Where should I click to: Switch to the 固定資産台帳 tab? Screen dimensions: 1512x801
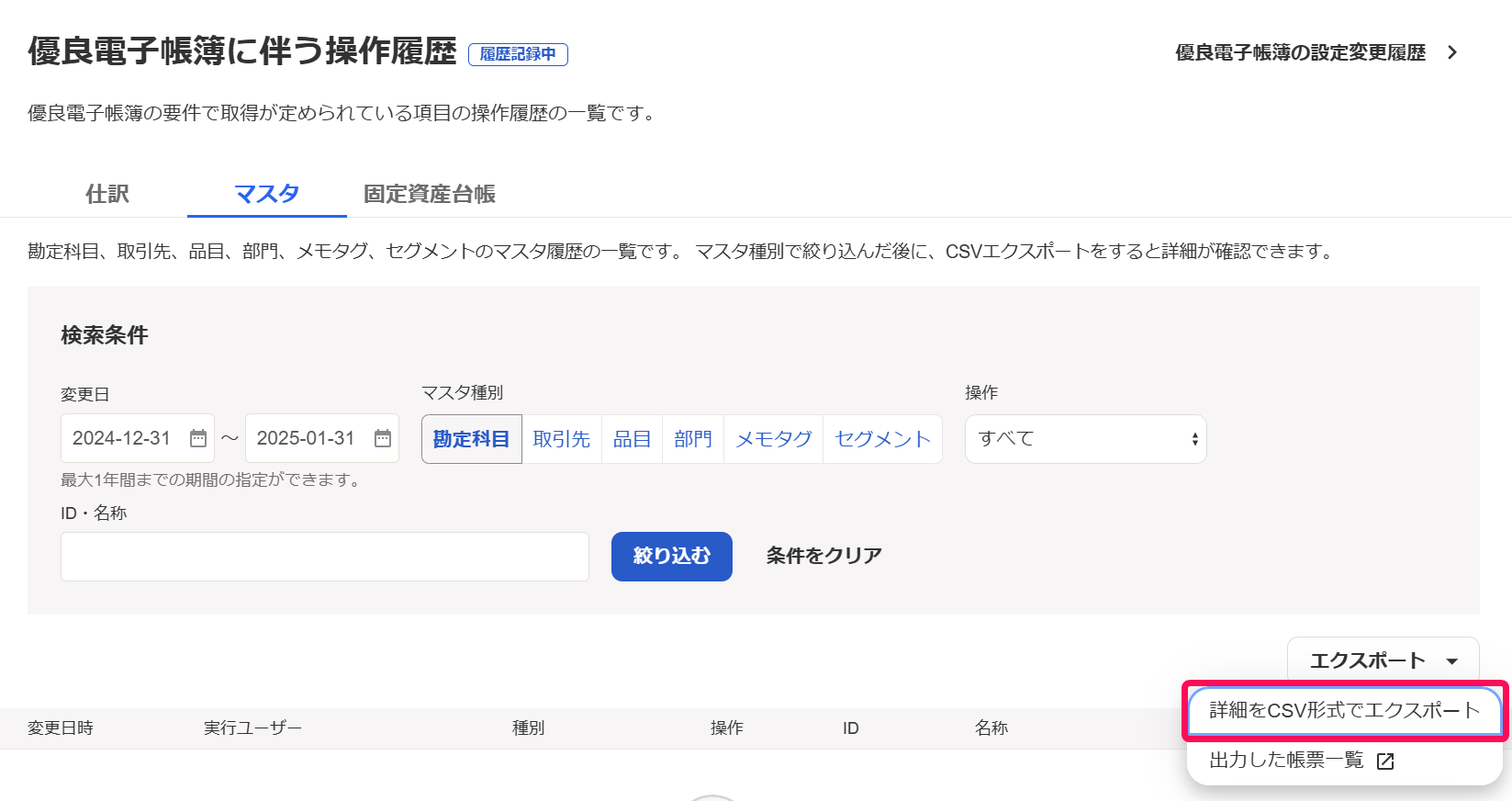(x=430, y=194)
